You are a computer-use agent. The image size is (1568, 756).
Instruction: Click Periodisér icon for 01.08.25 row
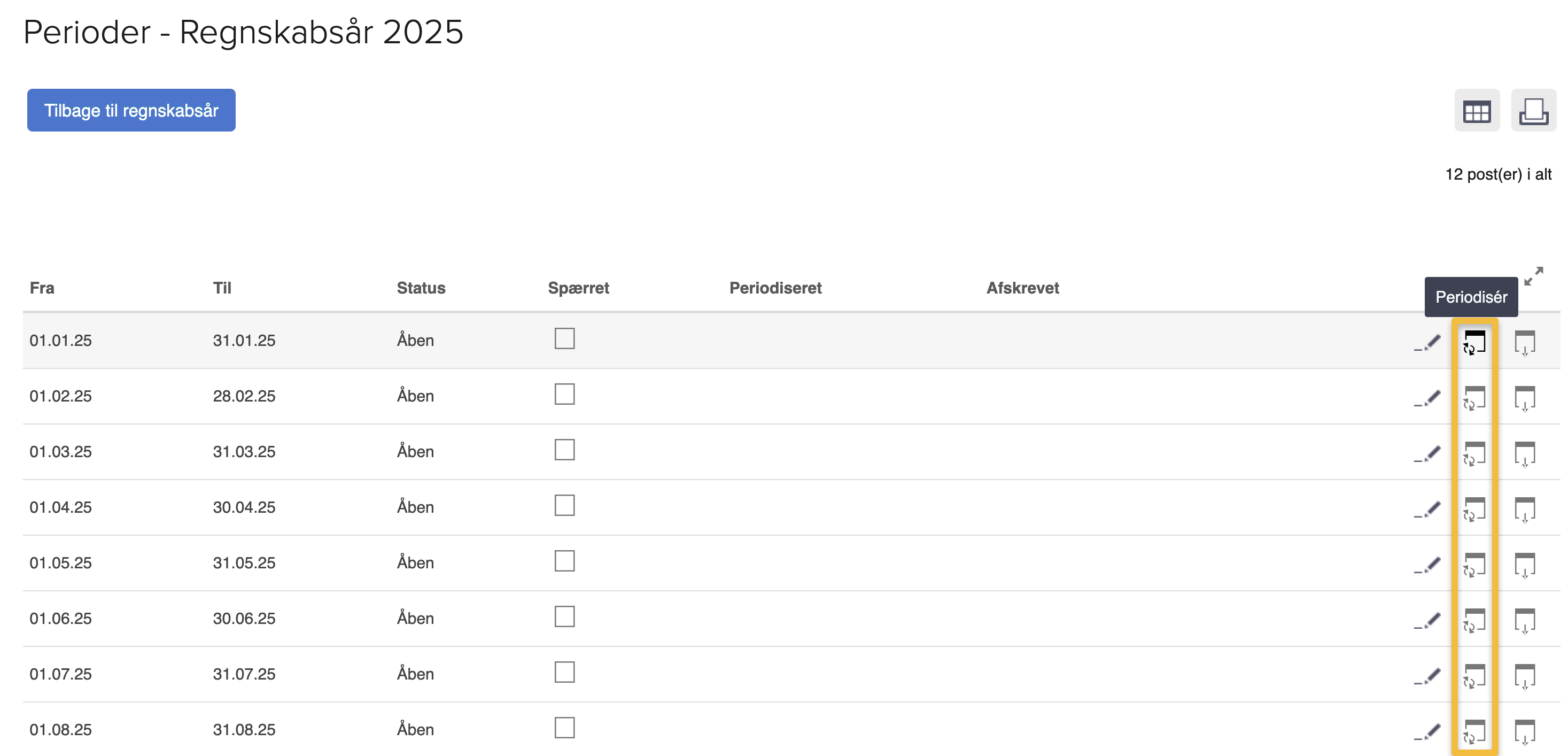pos(1474,731)
